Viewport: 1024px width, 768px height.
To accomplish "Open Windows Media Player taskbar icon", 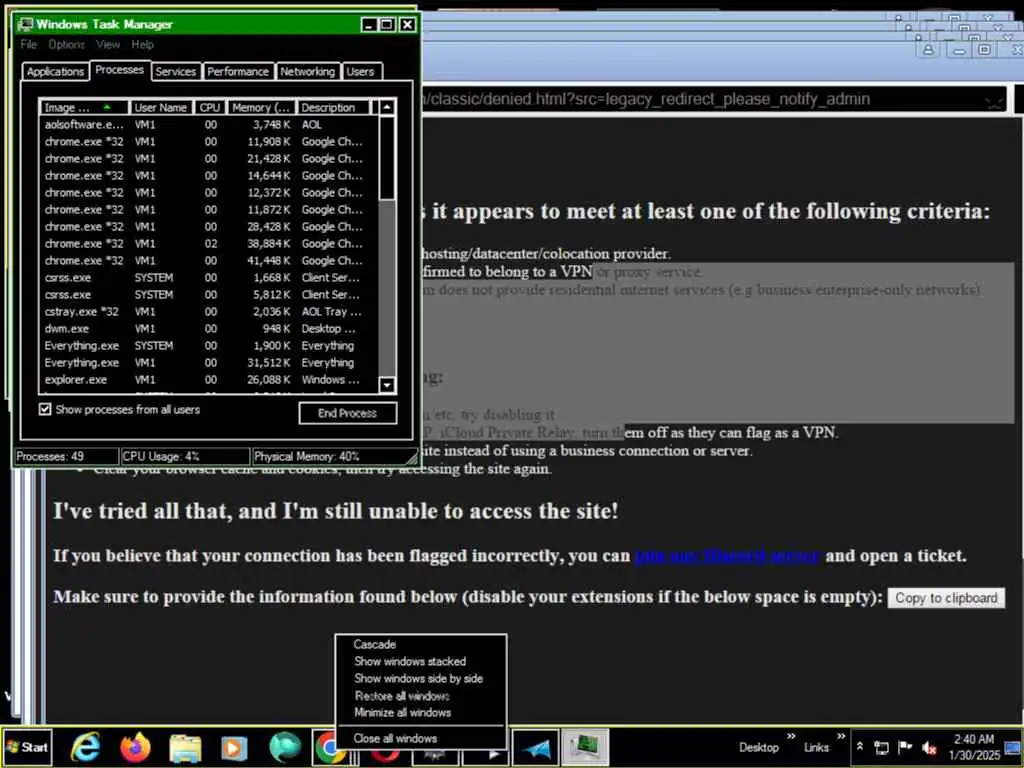I will pos(234,747).
